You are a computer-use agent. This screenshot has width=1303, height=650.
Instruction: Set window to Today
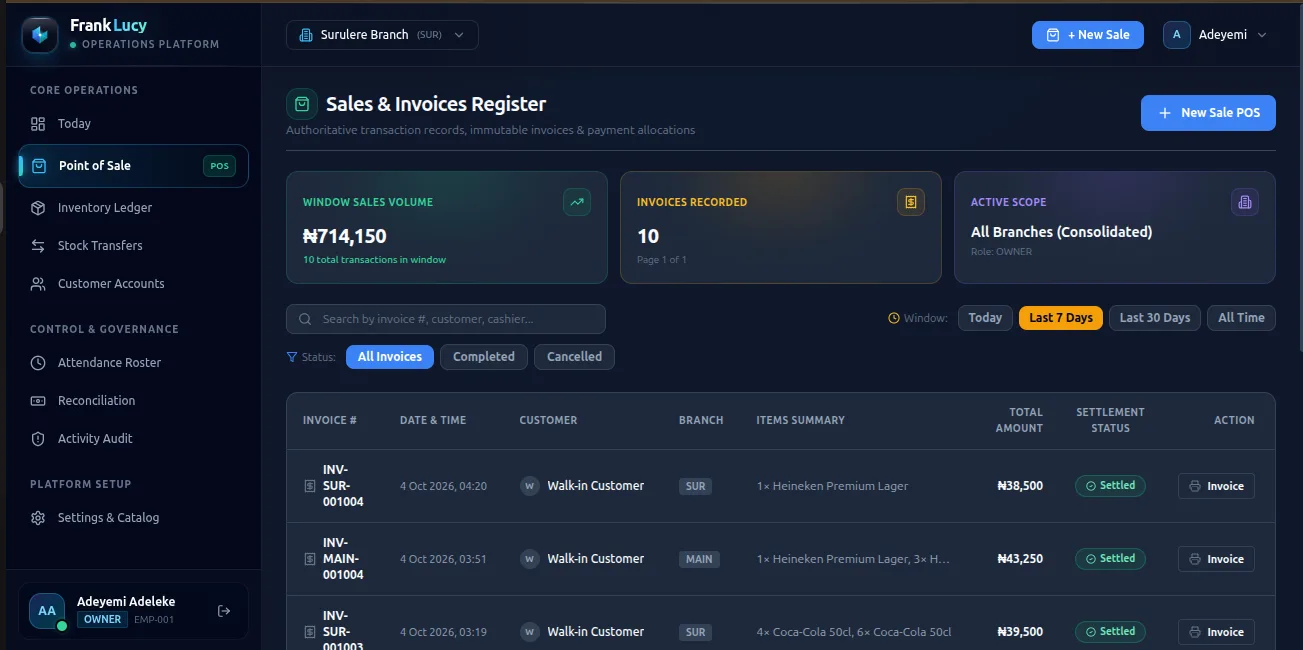click(985, 318)
